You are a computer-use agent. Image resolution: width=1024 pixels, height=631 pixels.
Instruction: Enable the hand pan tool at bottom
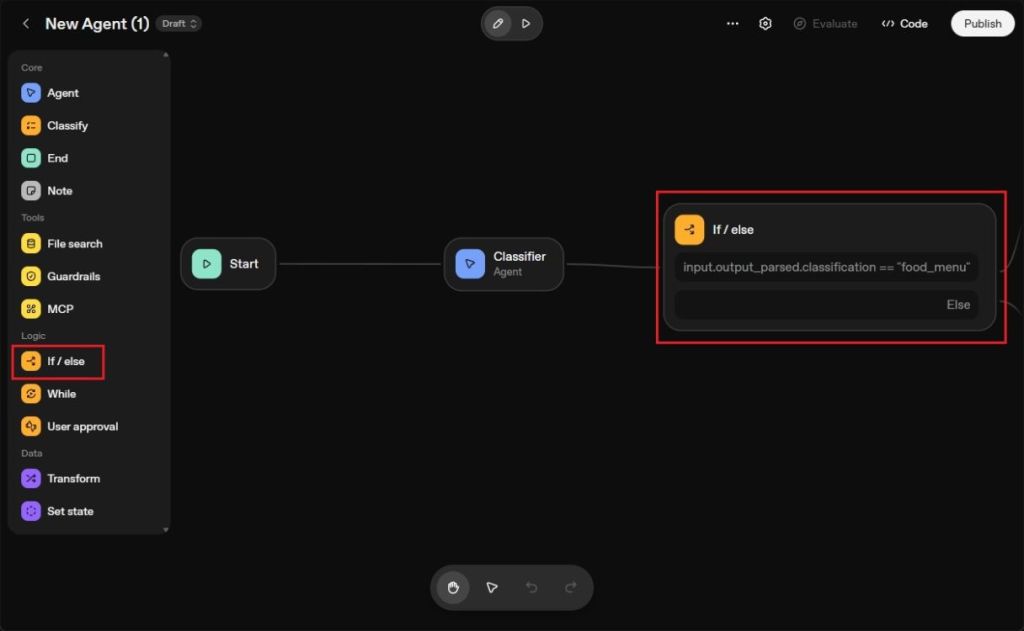point(452,588)
